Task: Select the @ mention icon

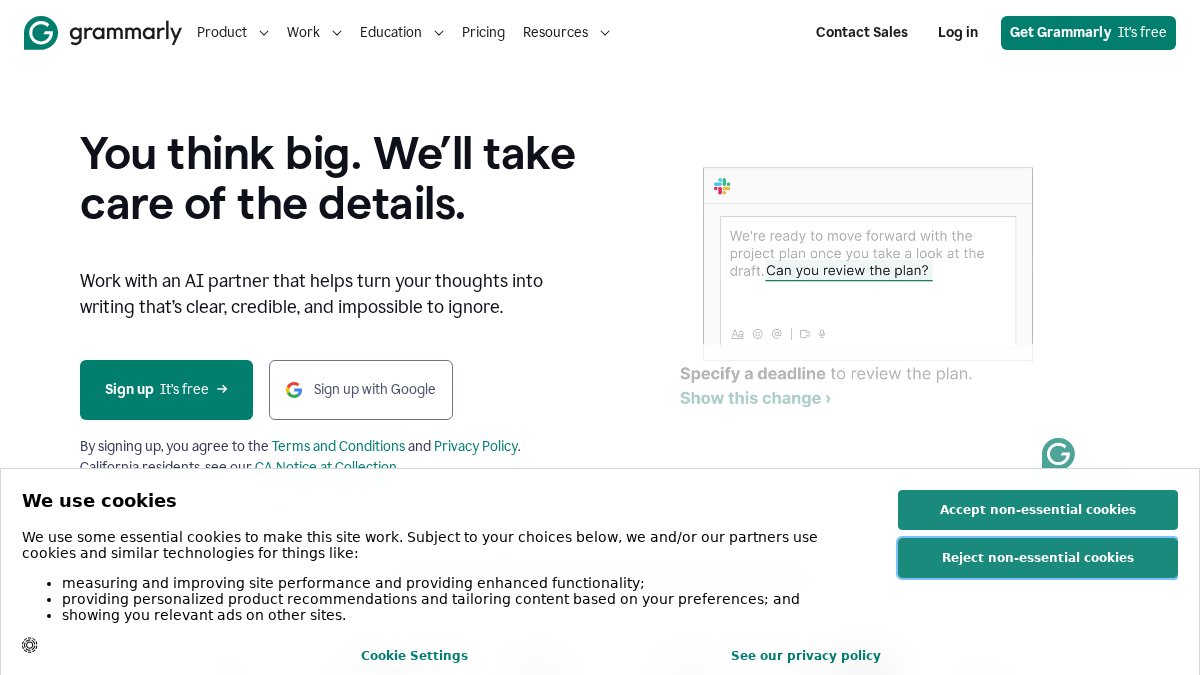Action: click(x=777, y=334)
